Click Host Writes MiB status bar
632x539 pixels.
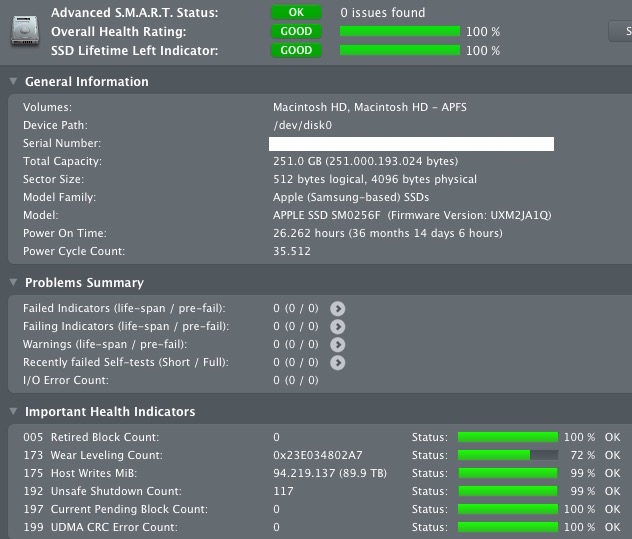(507, 473)
